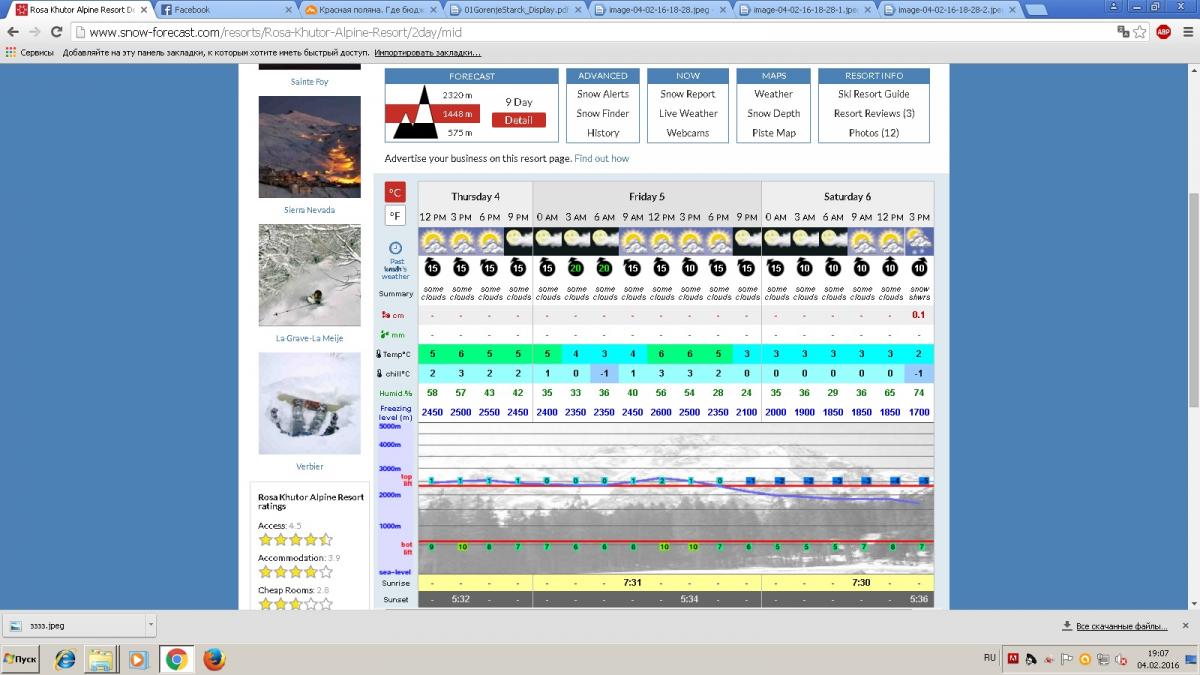Switch temperature units to Celsius
Image resolution: width=1200 pixels, height=675 pixels.
(396, 192)
